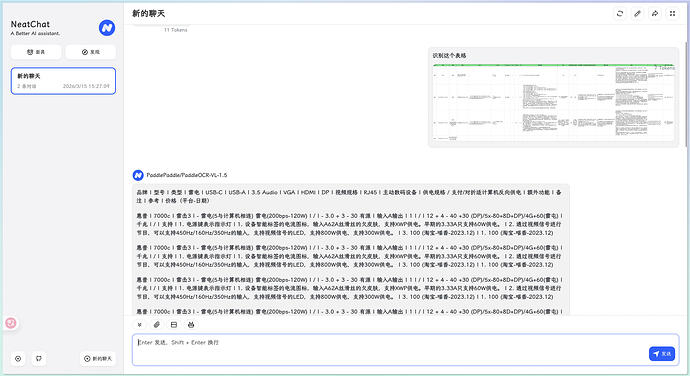Click the blue 发送 send button

coord(662,354)
